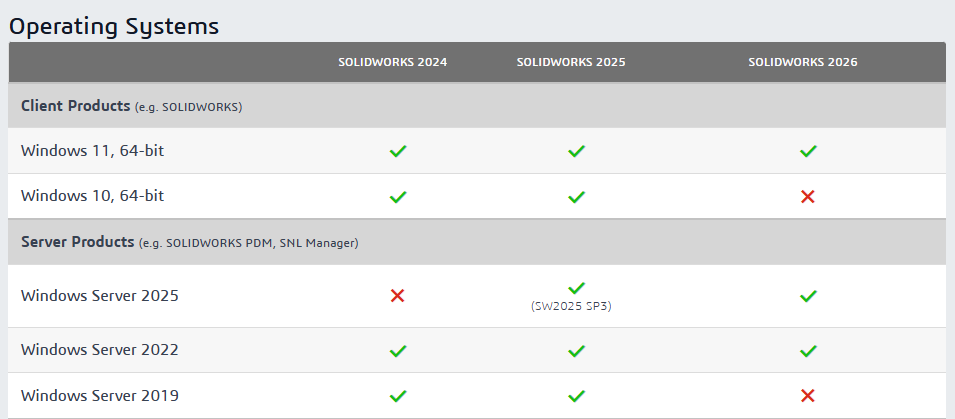Click Windows Server 2025 checkmark under SOLIDWORKS 2026

[x=808, y=296]
